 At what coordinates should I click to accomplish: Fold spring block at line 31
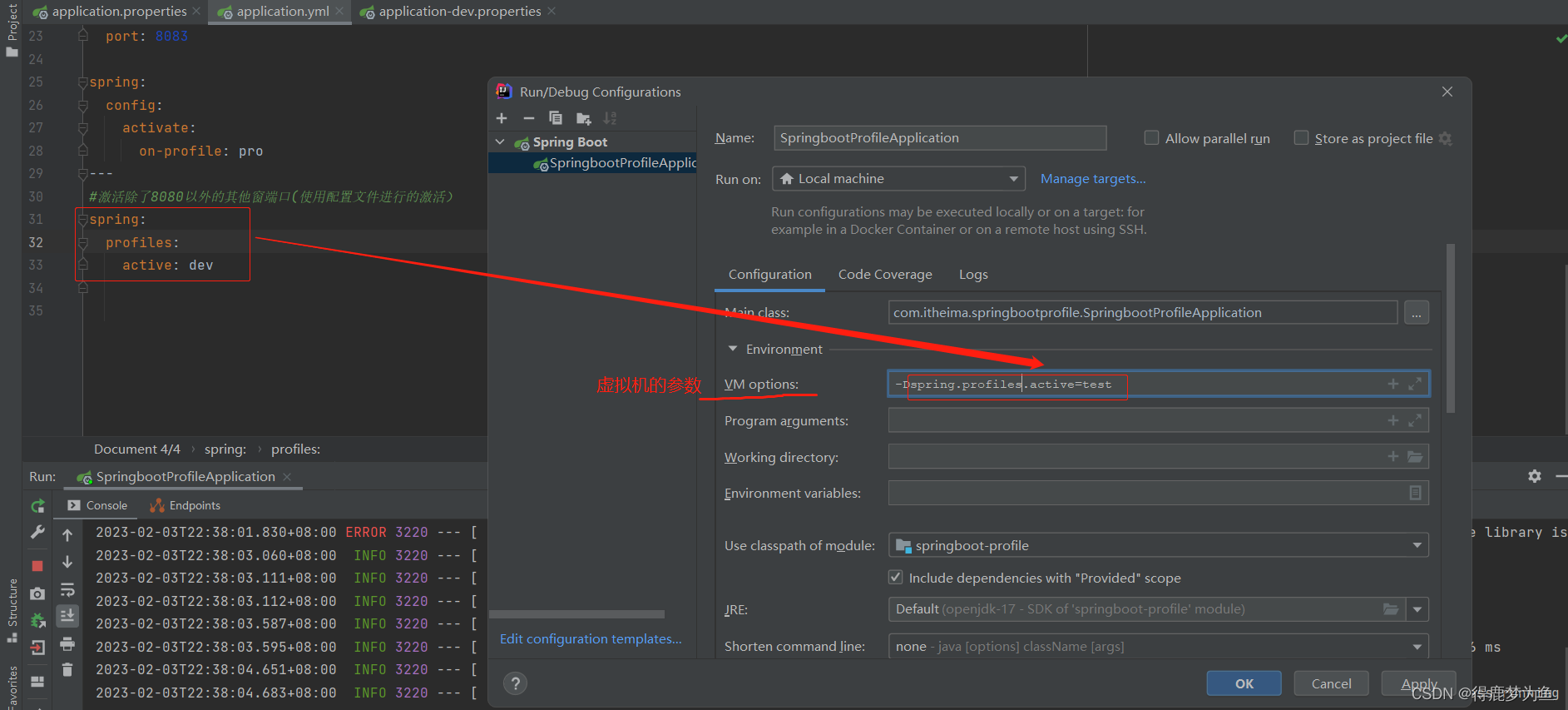(82, 220)
